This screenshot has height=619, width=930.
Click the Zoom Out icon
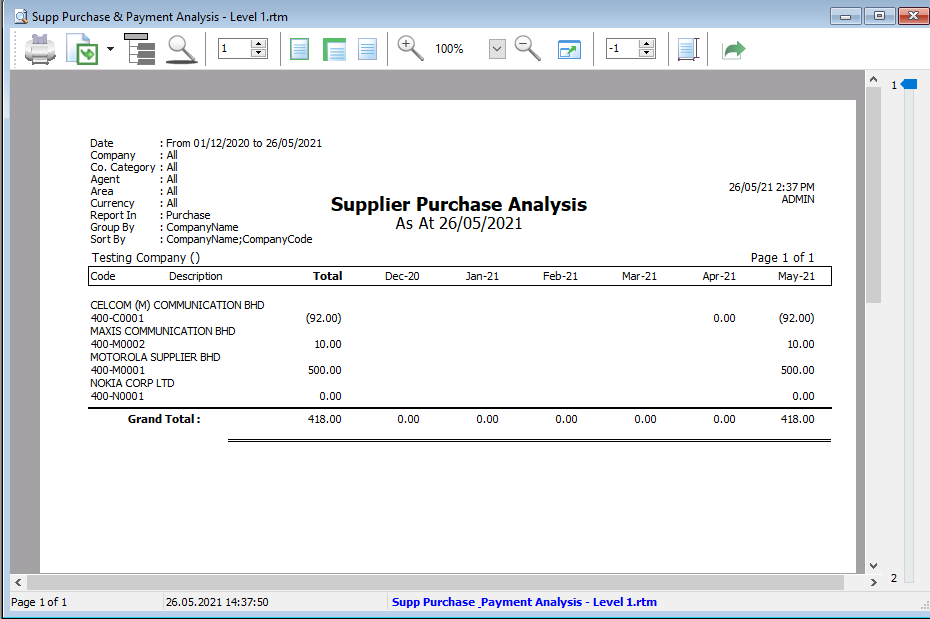527,48
